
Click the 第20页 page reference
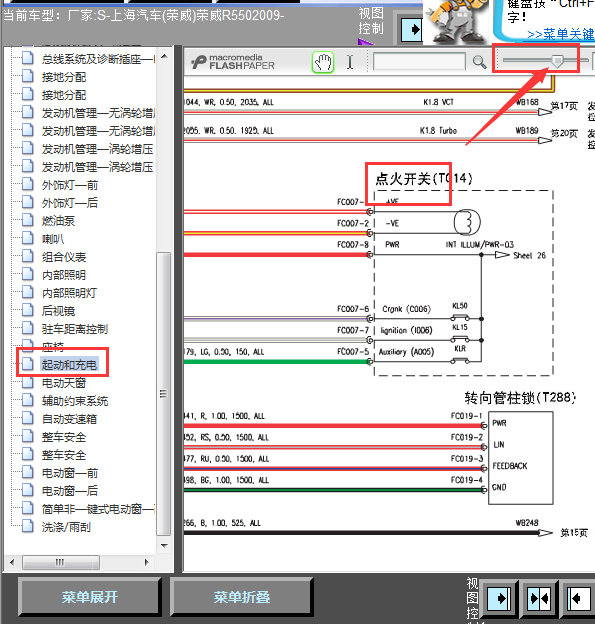pyautogui.click(x=564, y=134)
